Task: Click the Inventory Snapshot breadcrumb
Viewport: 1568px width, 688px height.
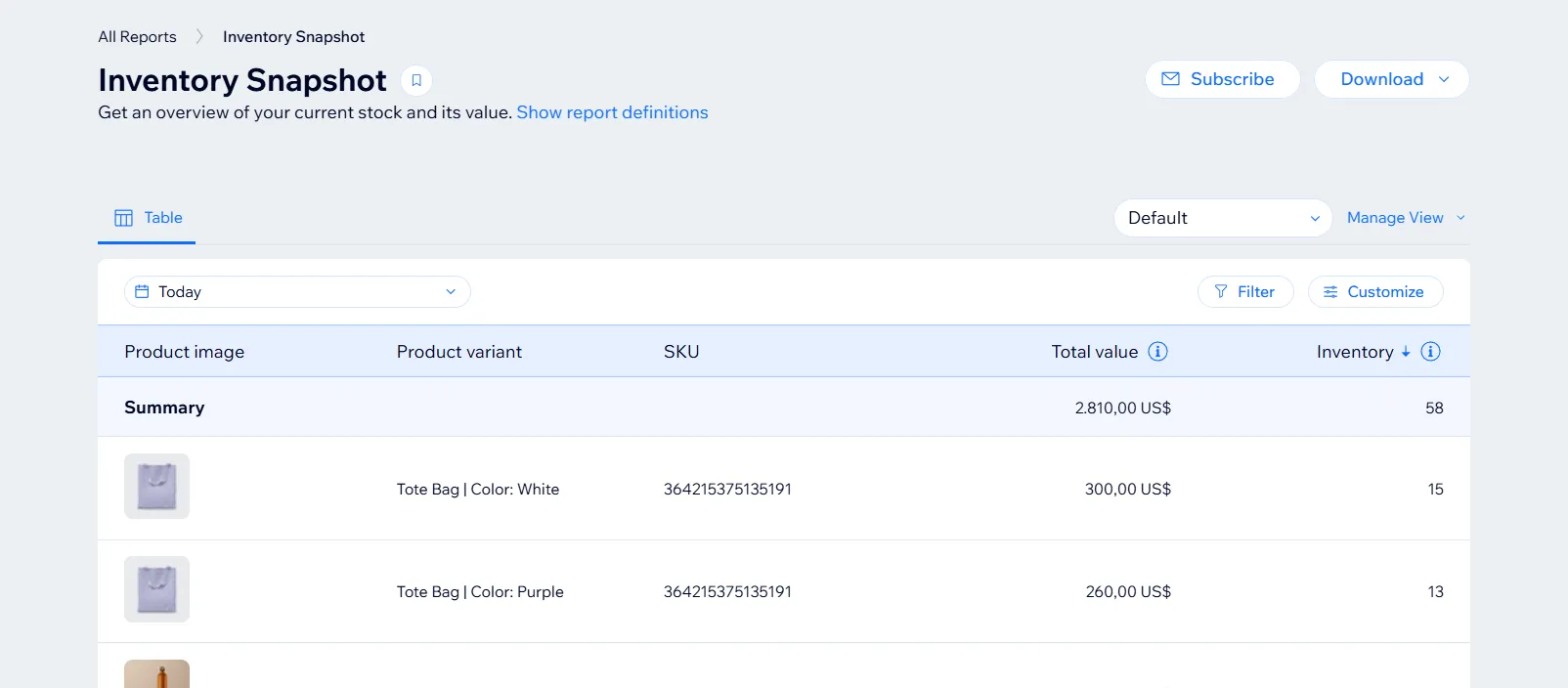Action: pyautogui.click(x=293, y=37)
